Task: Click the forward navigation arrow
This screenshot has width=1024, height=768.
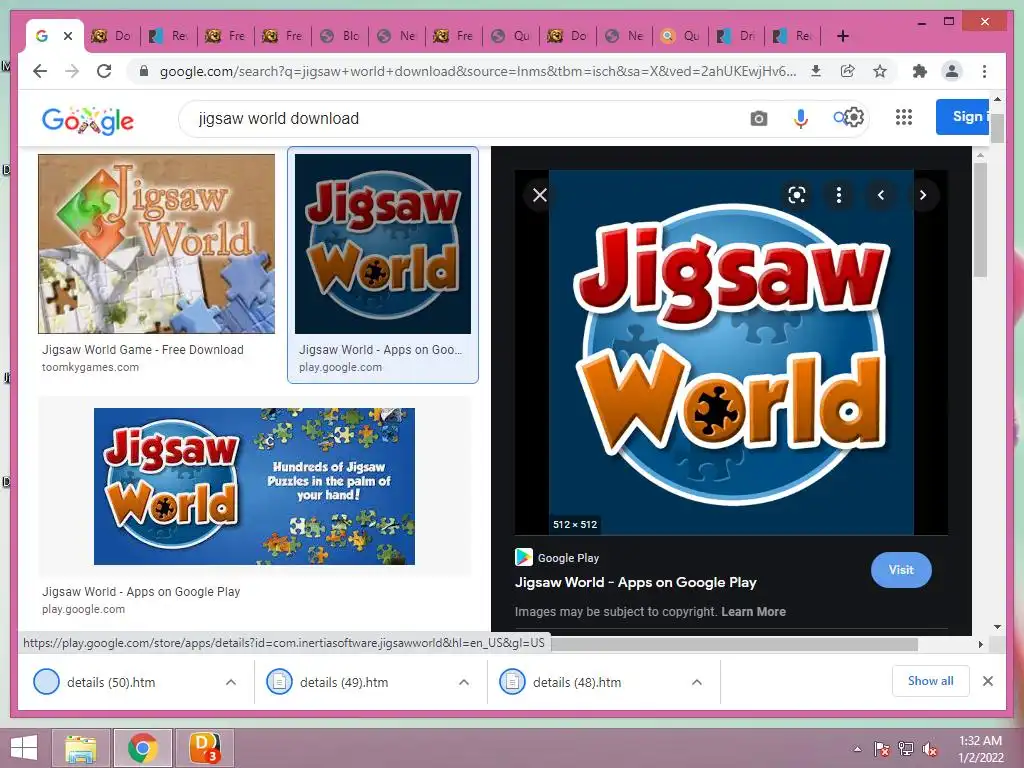Action: pos(72,71)
